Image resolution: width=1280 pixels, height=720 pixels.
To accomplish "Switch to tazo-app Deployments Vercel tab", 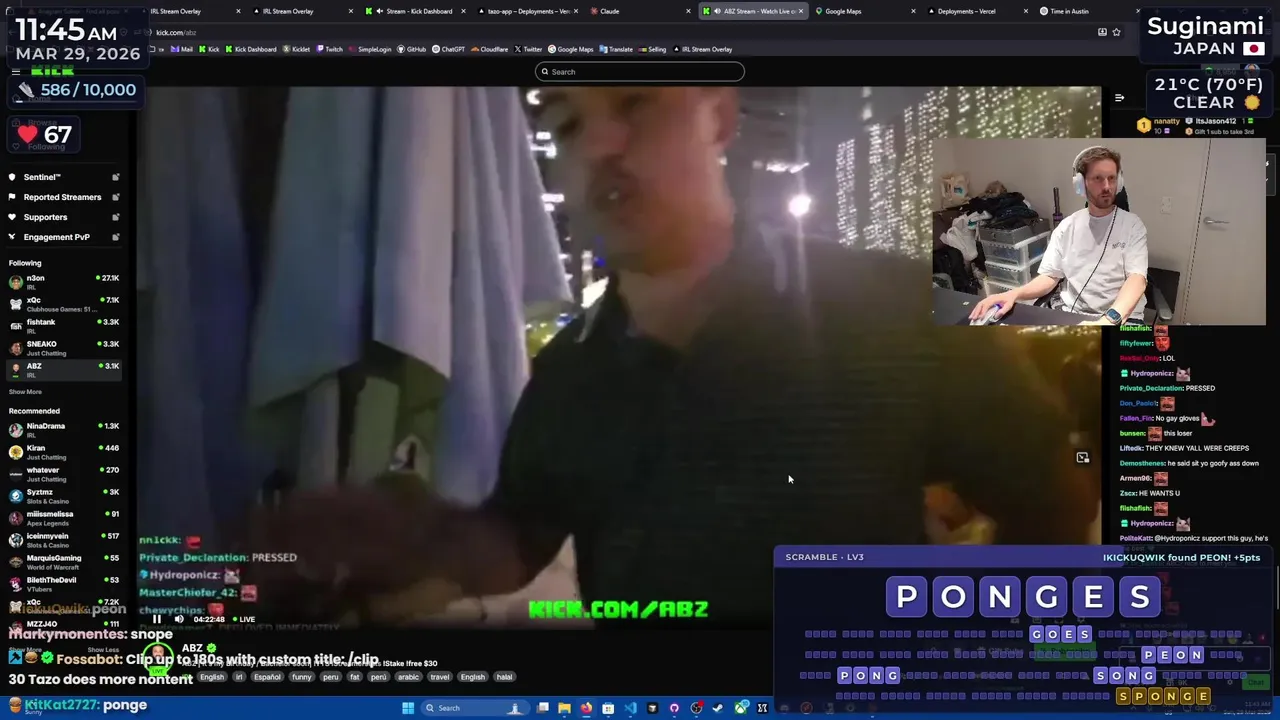I will coord(527,11).
